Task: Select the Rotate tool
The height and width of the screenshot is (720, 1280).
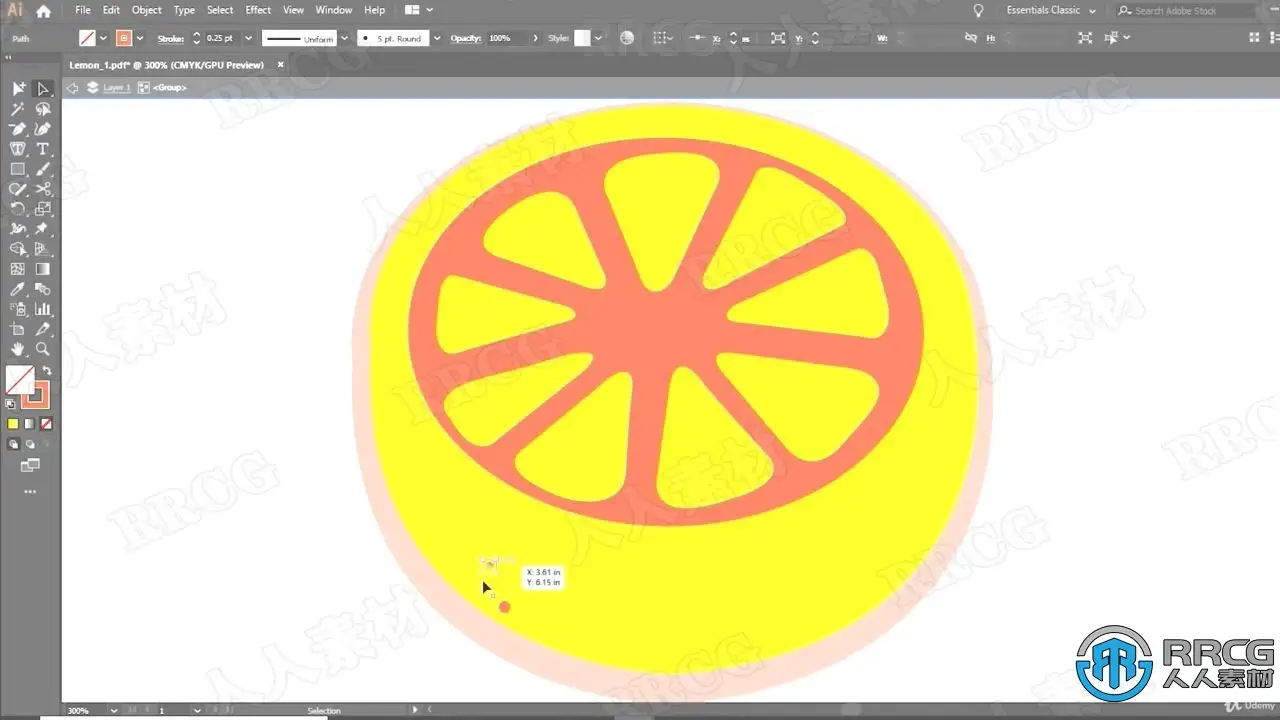Action: point(18,209)
